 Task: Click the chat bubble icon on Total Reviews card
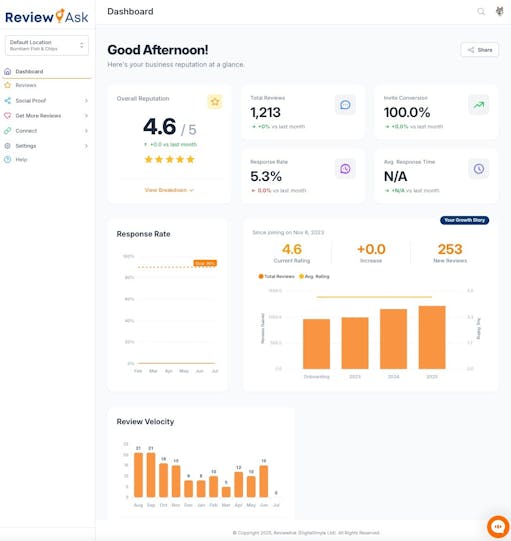345,105
